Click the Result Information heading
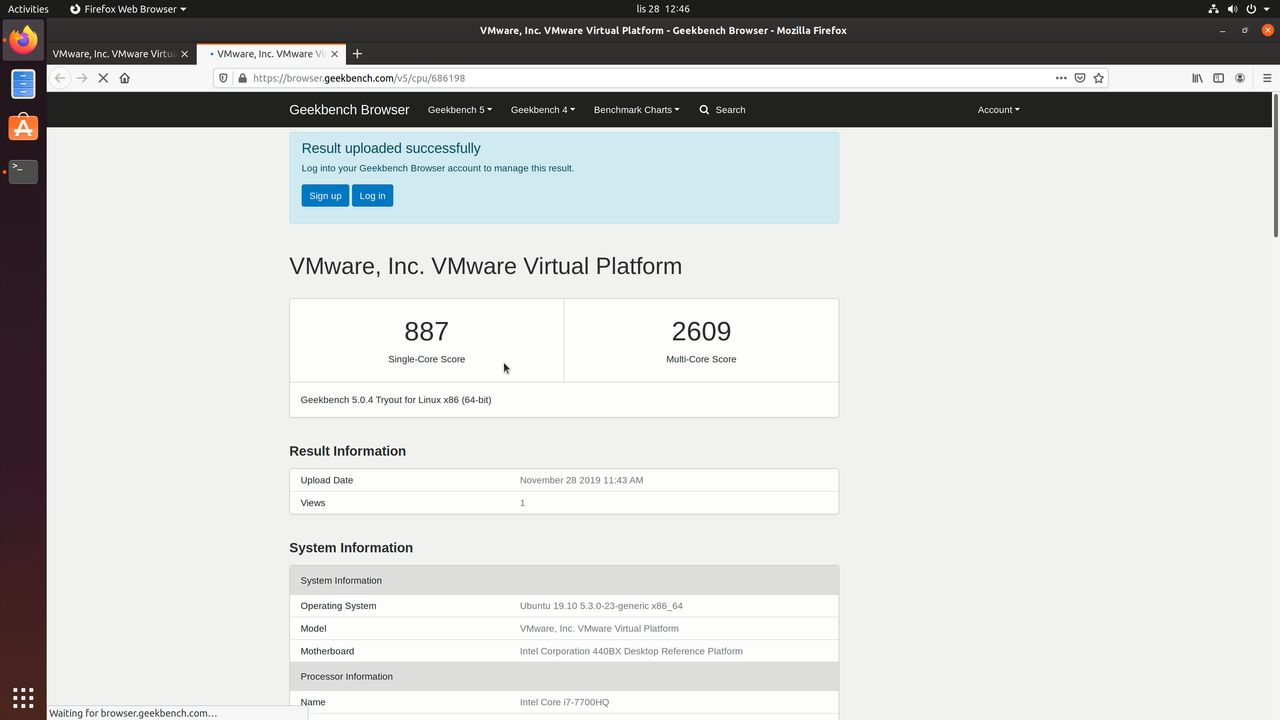 347,451
